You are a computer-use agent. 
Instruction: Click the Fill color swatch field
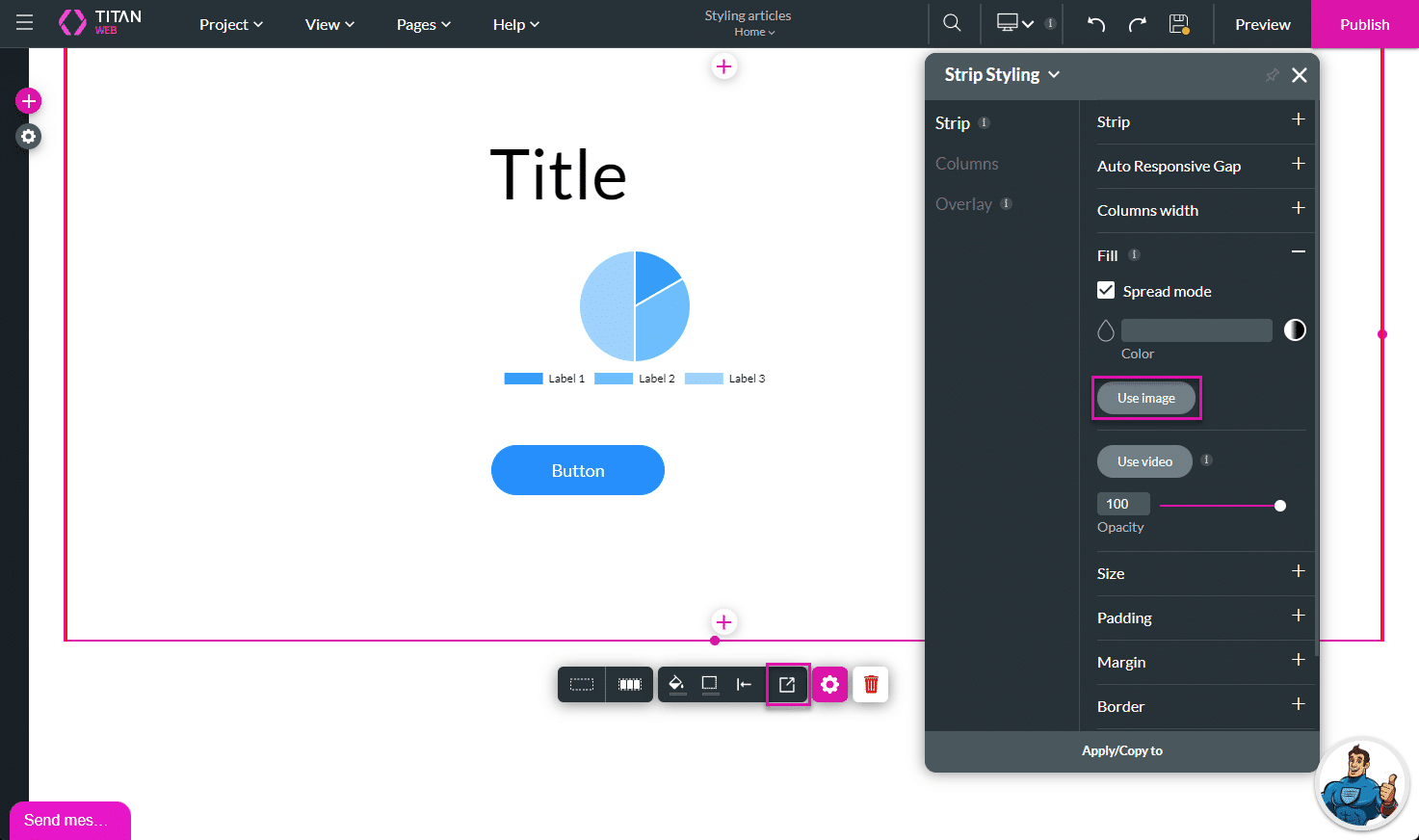(1196, 330)
